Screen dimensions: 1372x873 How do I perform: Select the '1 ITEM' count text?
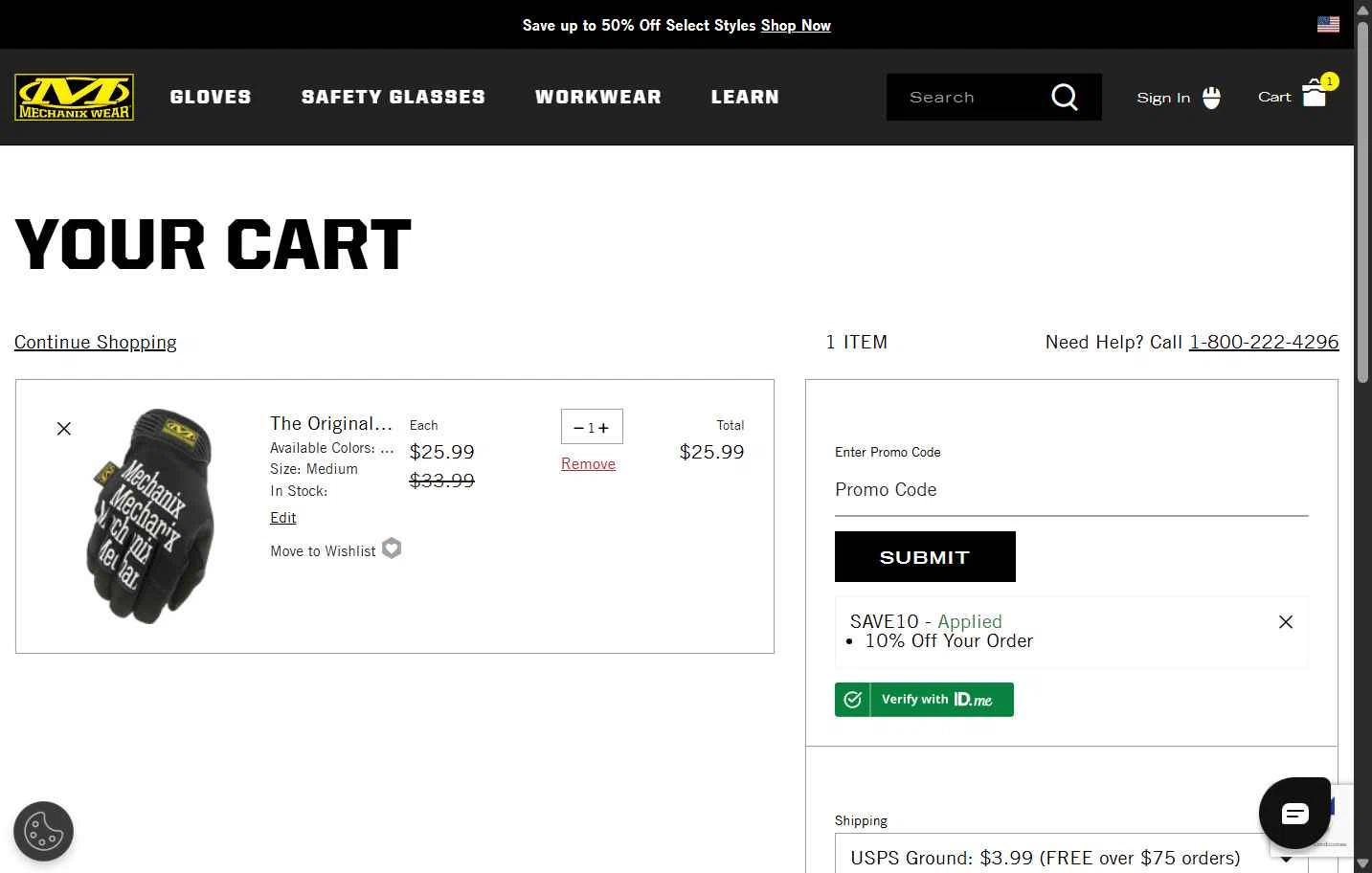857,342
